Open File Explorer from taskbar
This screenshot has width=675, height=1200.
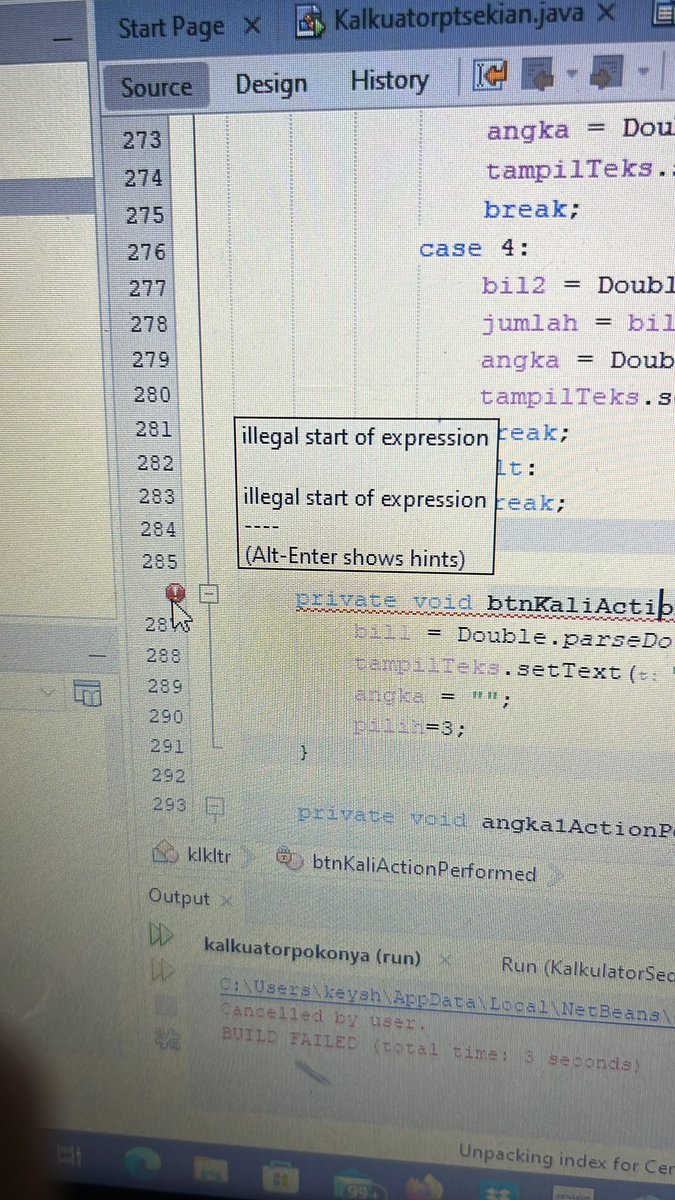(210, 1172)
